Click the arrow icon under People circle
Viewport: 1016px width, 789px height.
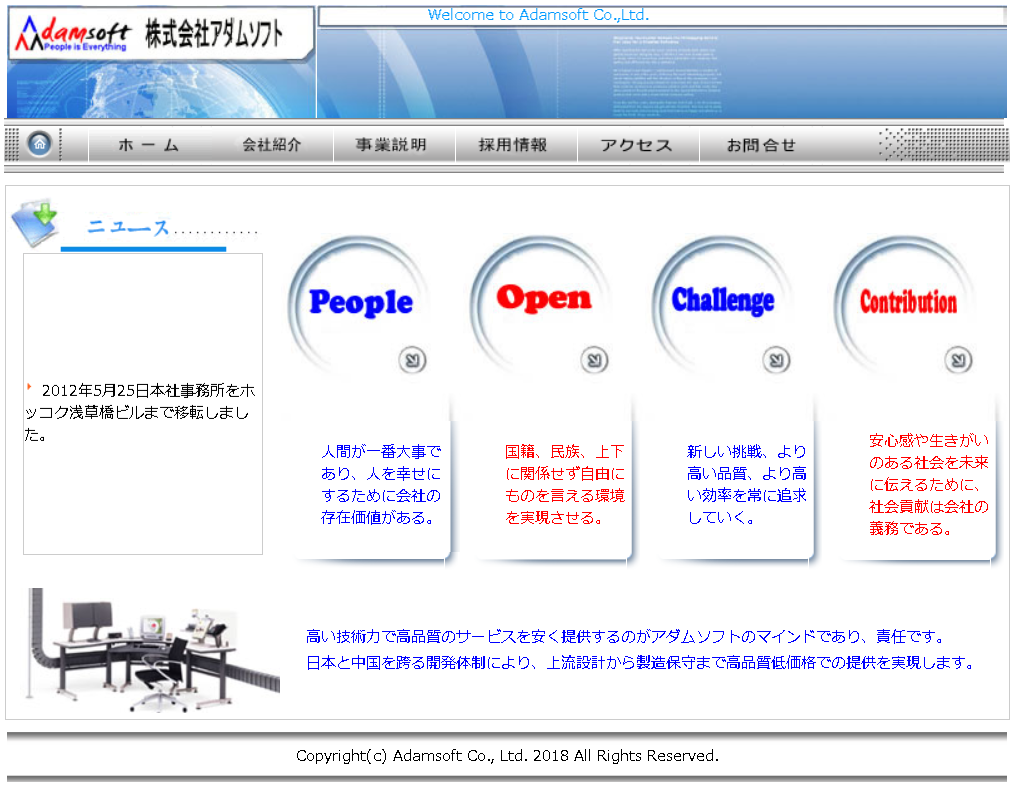coord(412,360)
